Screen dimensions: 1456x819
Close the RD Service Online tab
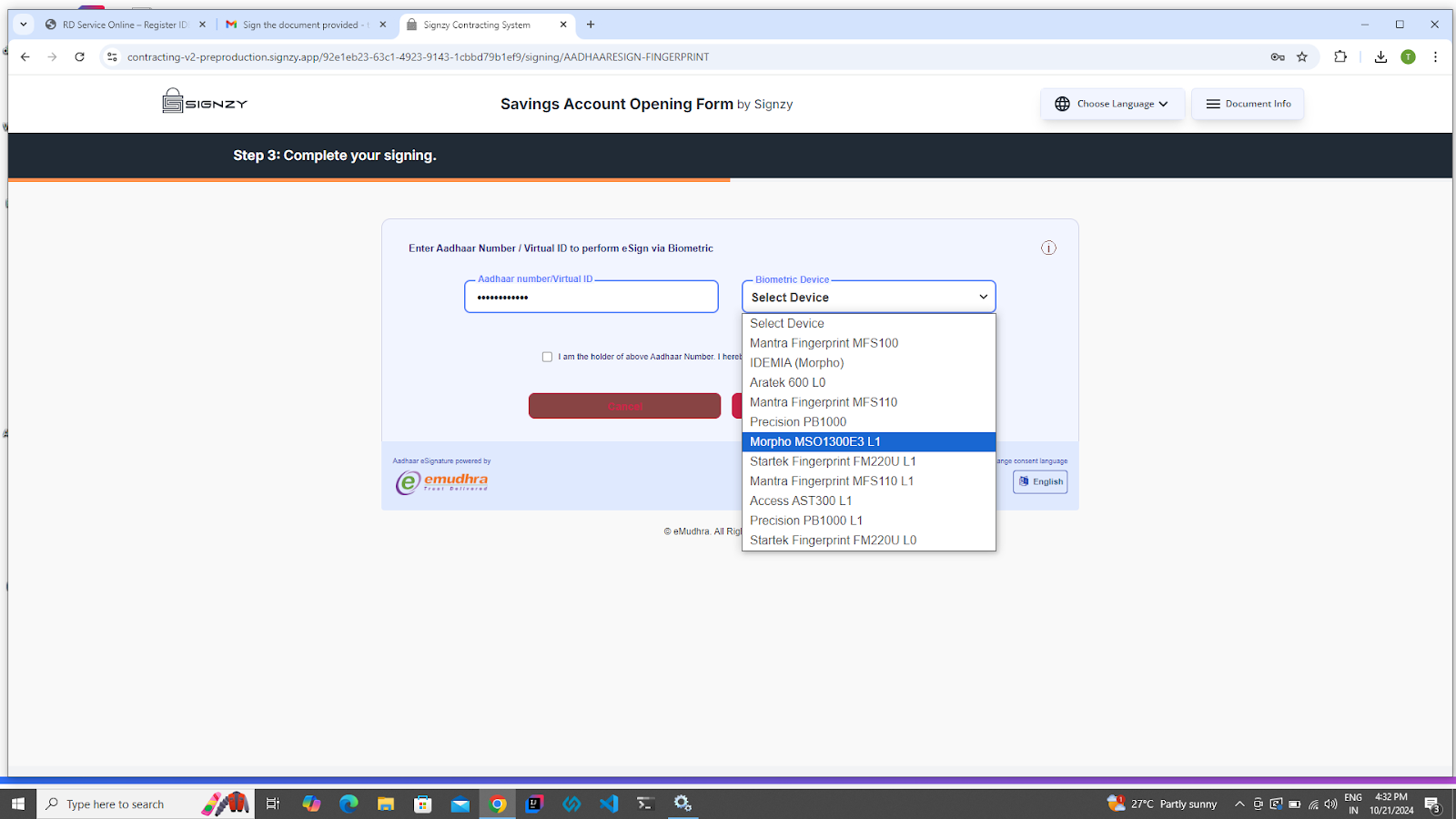[x=202, y=25]
